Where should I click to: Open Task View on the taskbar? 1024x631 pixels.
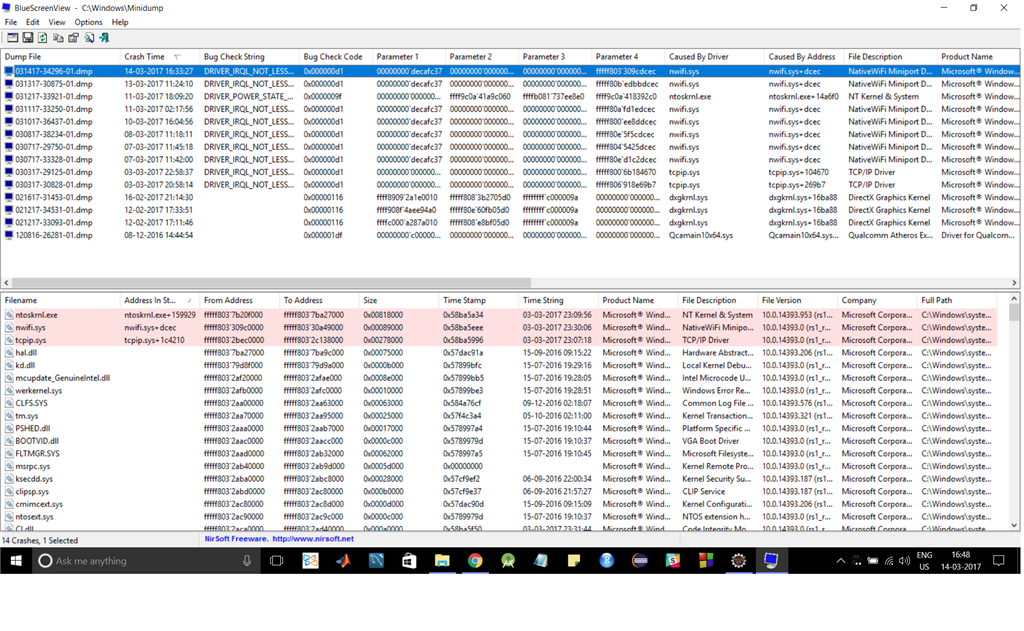pyautogui.click(x=276, y=560)
